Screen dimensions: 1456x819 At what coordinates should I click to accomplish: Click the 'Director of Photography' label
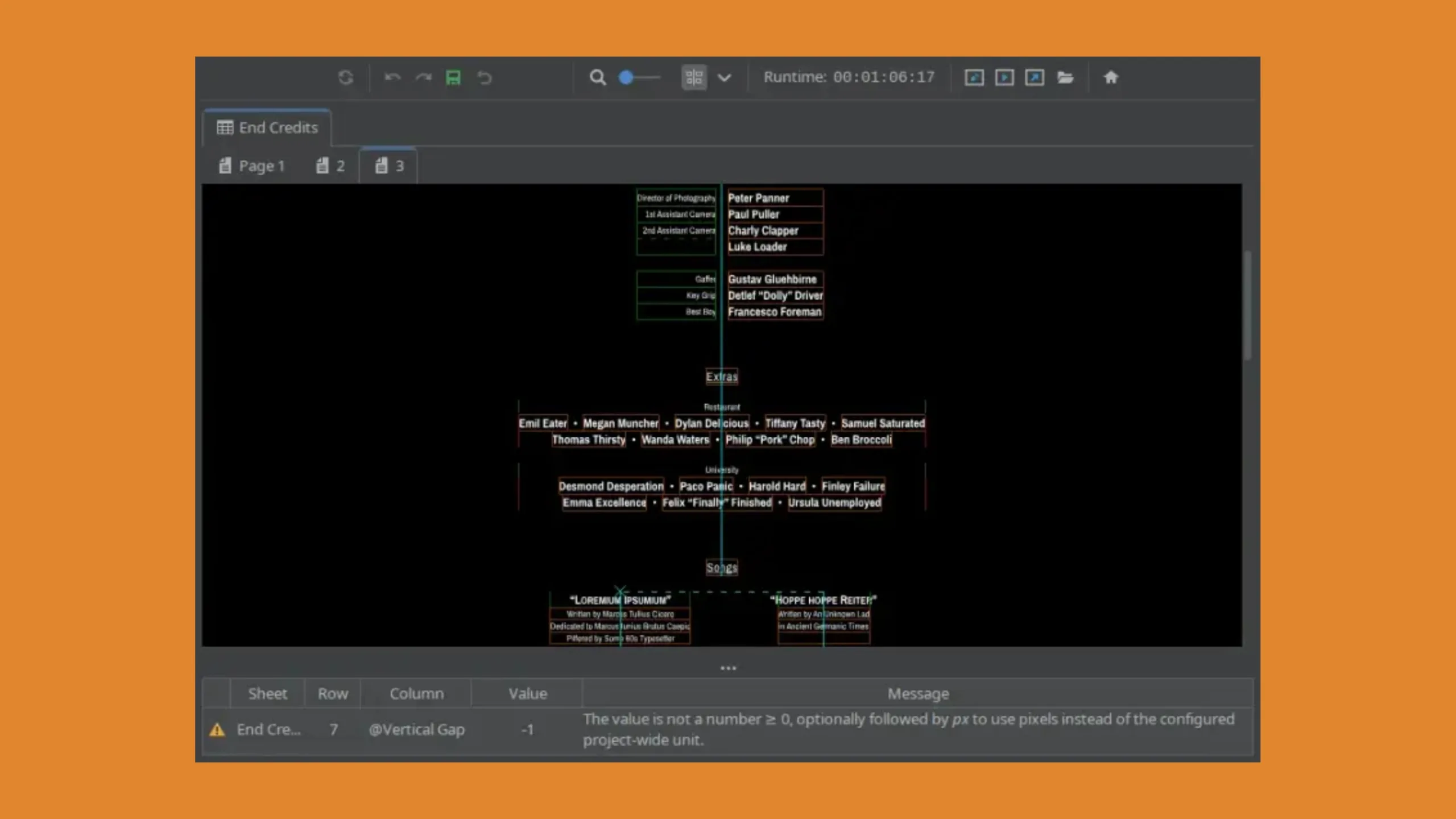(676, 198)
